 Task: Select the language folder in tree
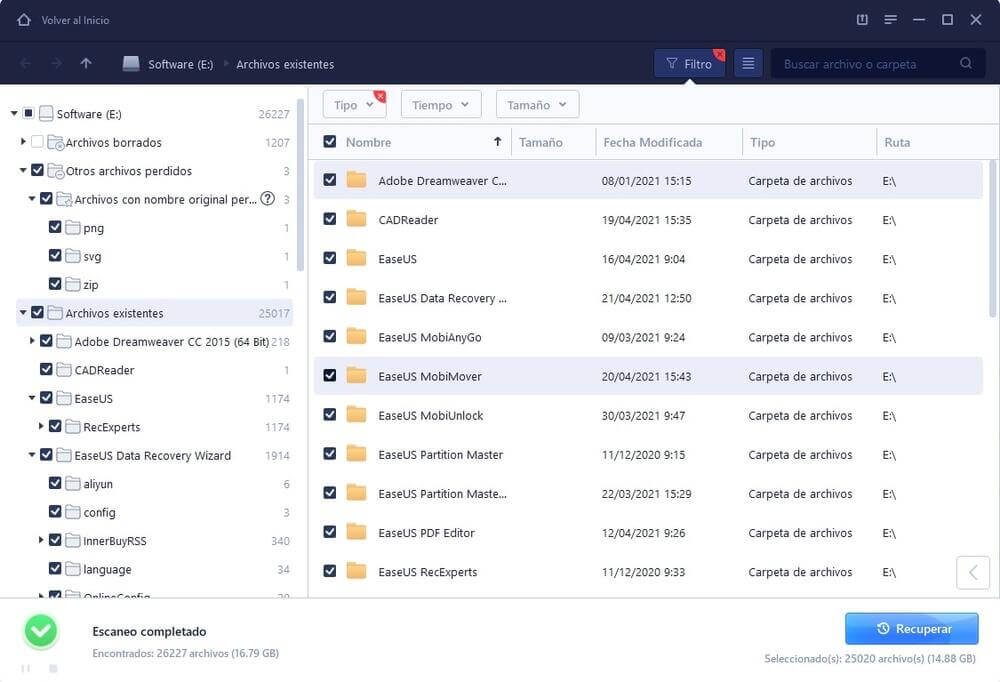pyautogui.click(x=107, y=569)
